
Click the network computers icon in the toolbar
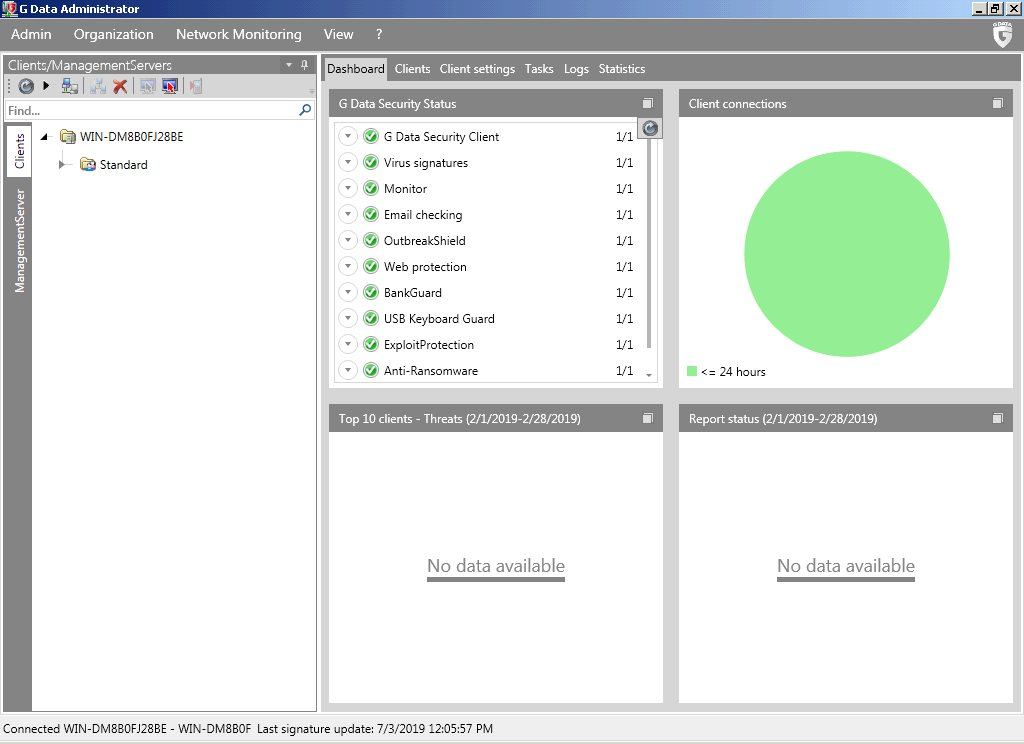pos(70,87)
